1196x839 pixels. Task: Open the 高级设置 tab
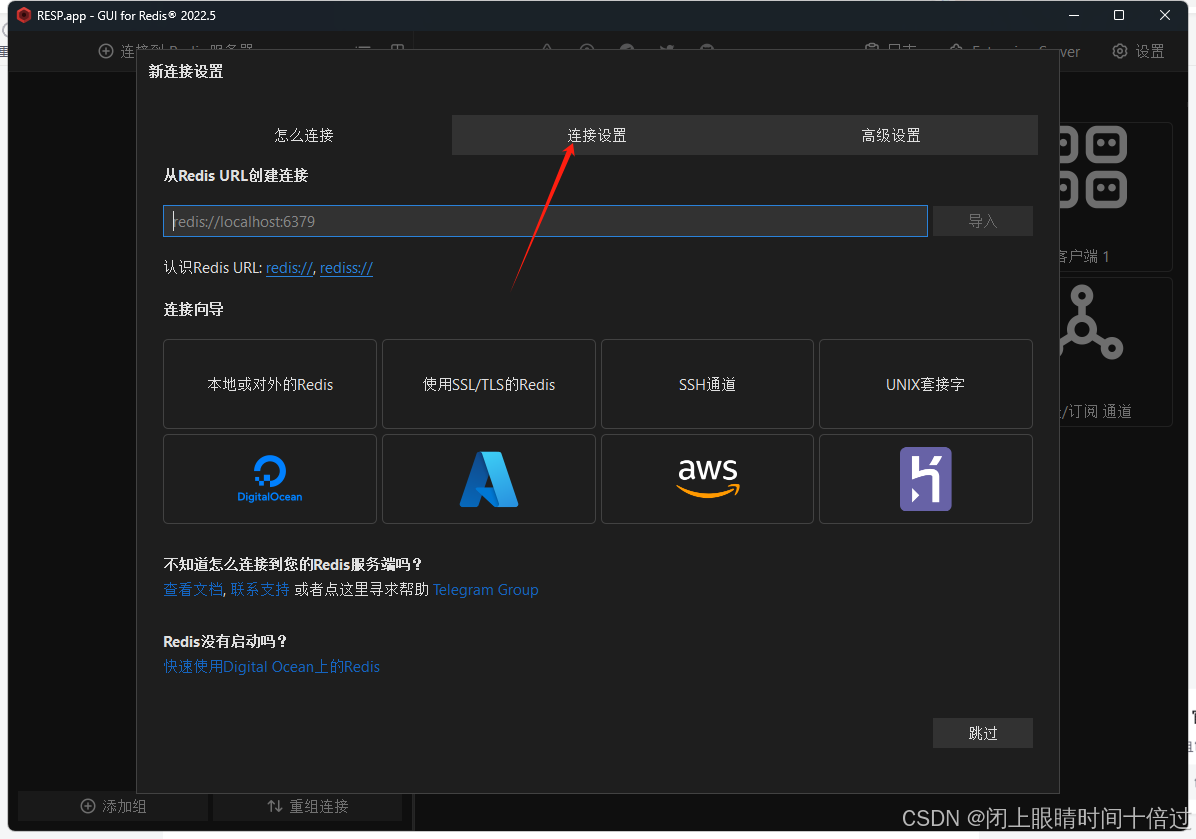click(890, 135)
